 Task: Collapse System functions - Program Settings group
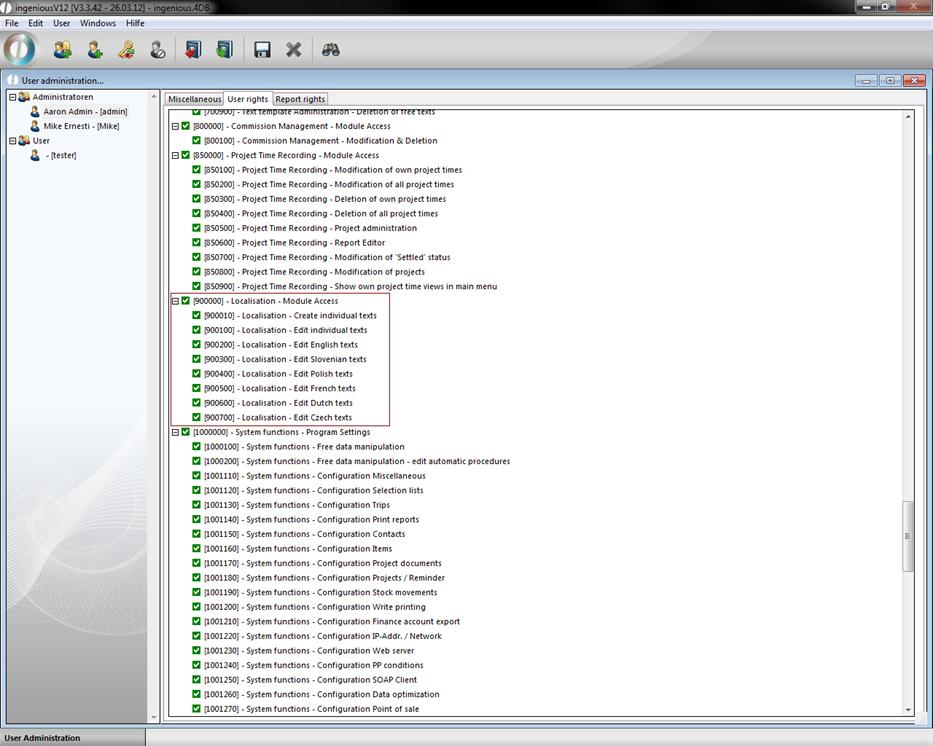175,432
